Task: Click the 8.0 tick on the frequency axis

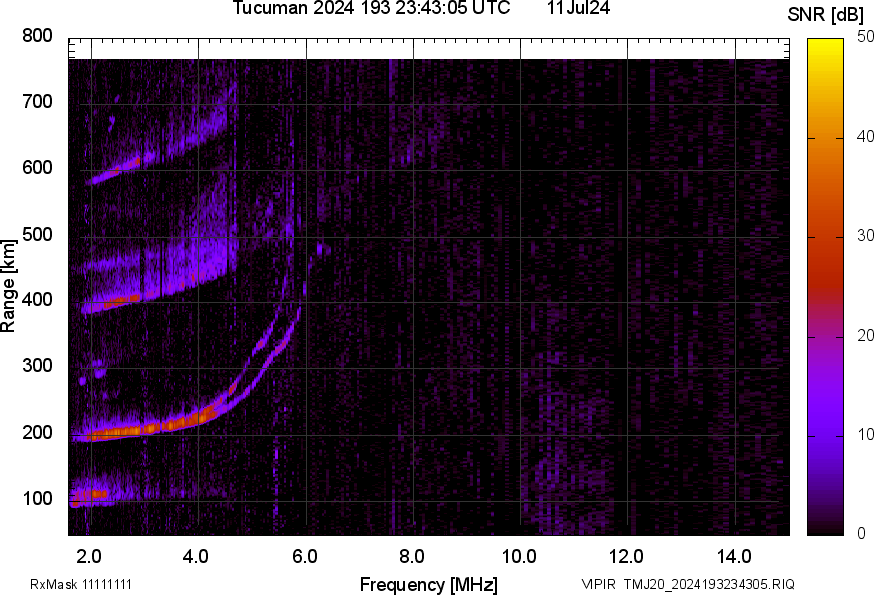Action: (x=412, y=555)
